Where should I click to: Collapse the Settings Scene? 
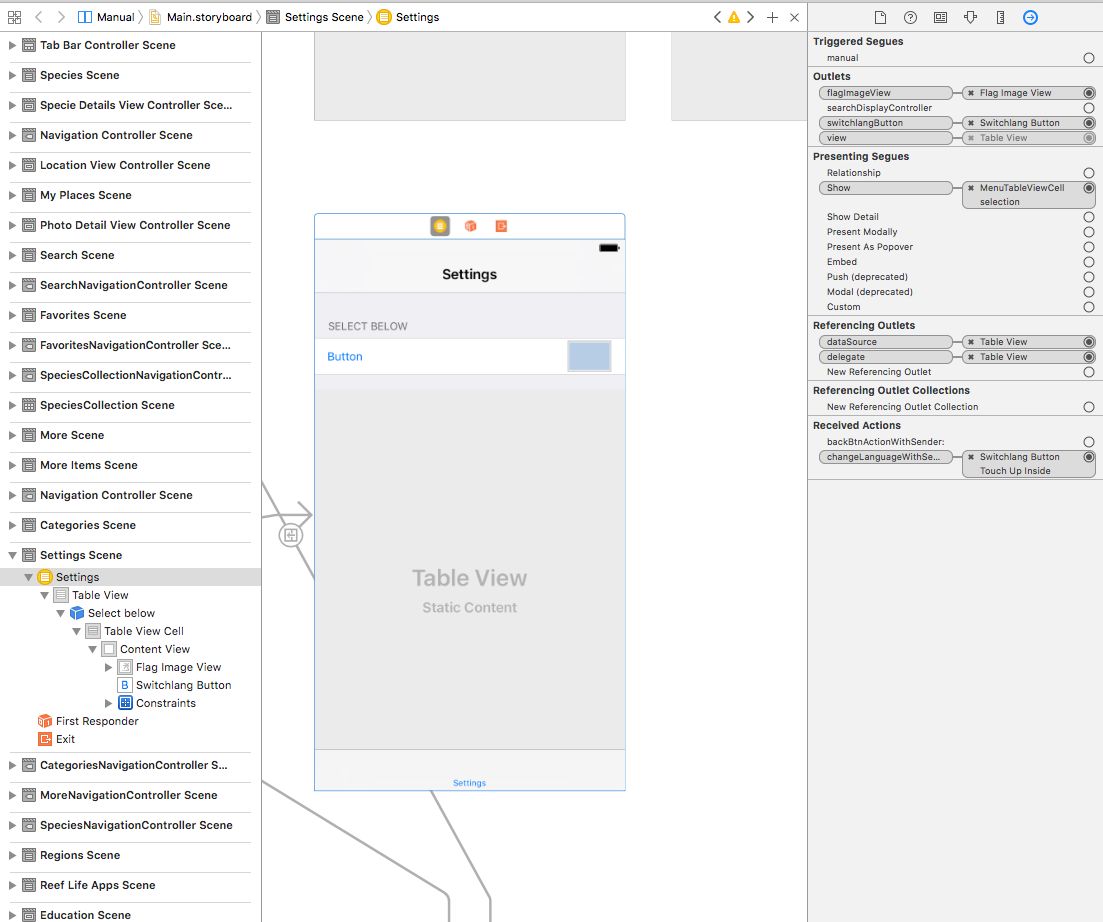12,555
